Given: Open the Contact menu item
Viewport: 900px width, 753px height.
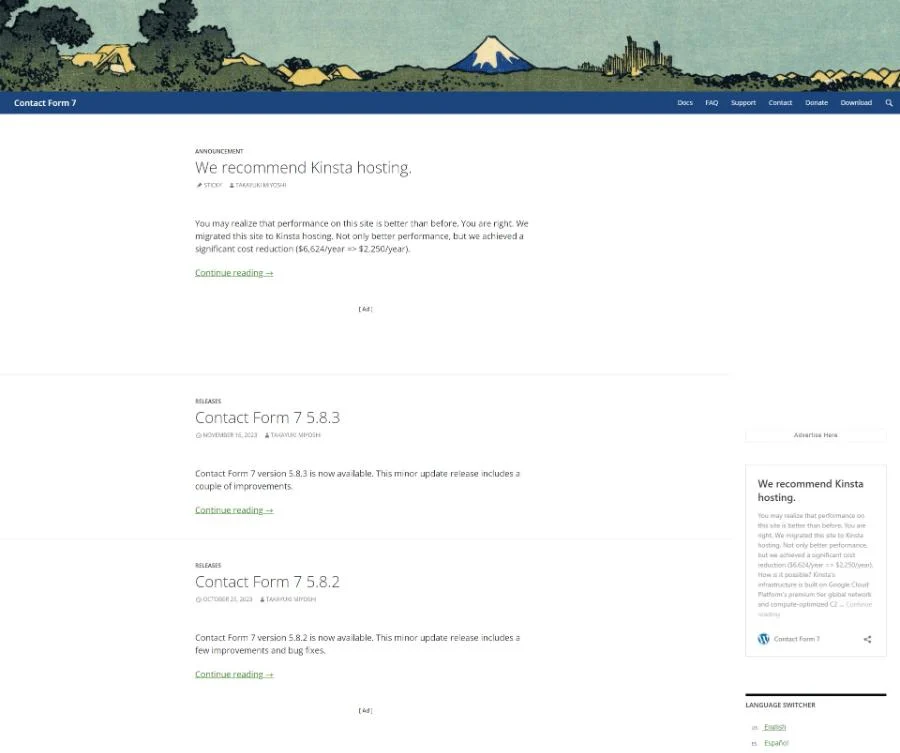Looking at the screenshot, I should coord(780,103).
